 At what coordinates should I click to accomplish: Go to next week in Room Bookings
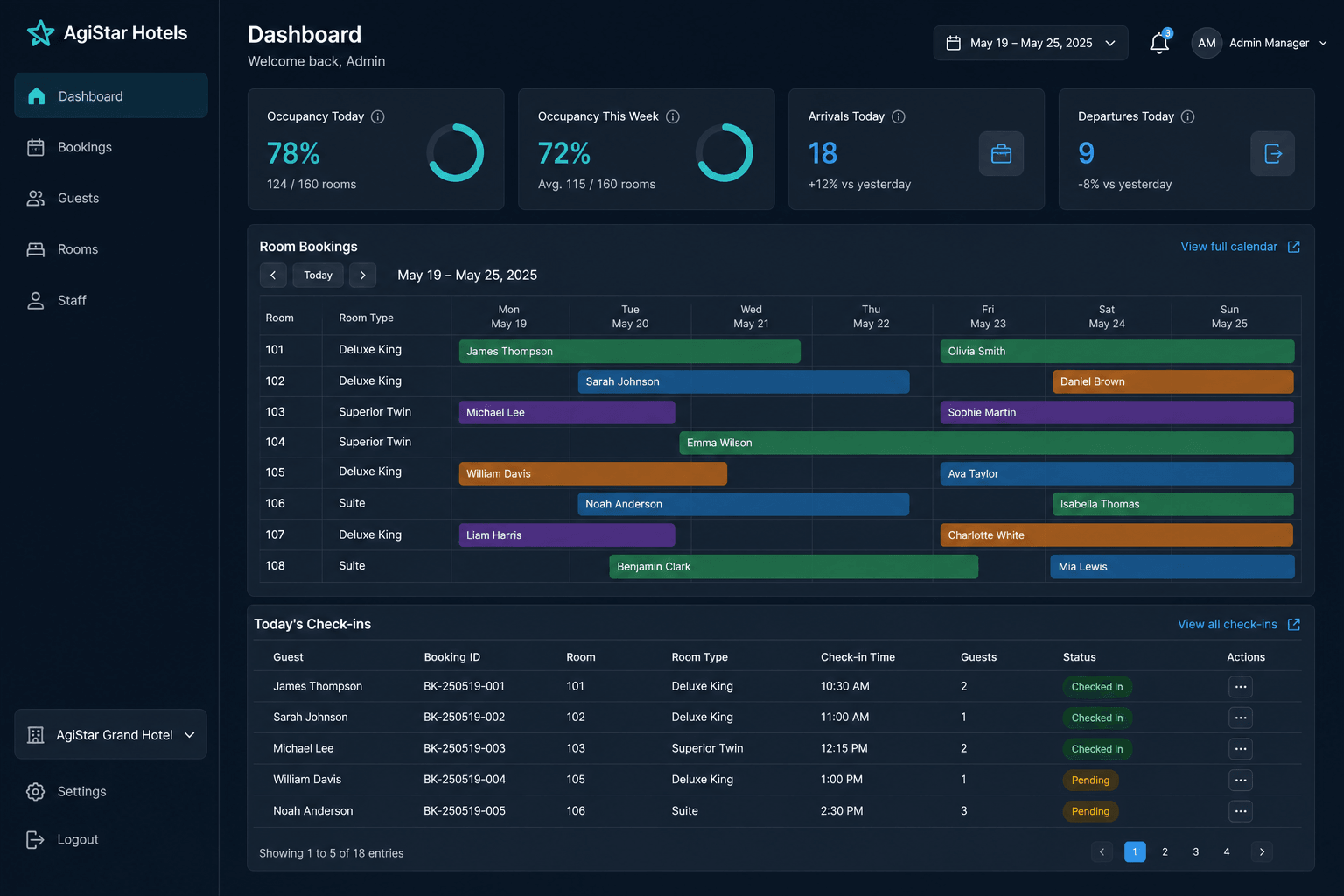tap(363, 275)
